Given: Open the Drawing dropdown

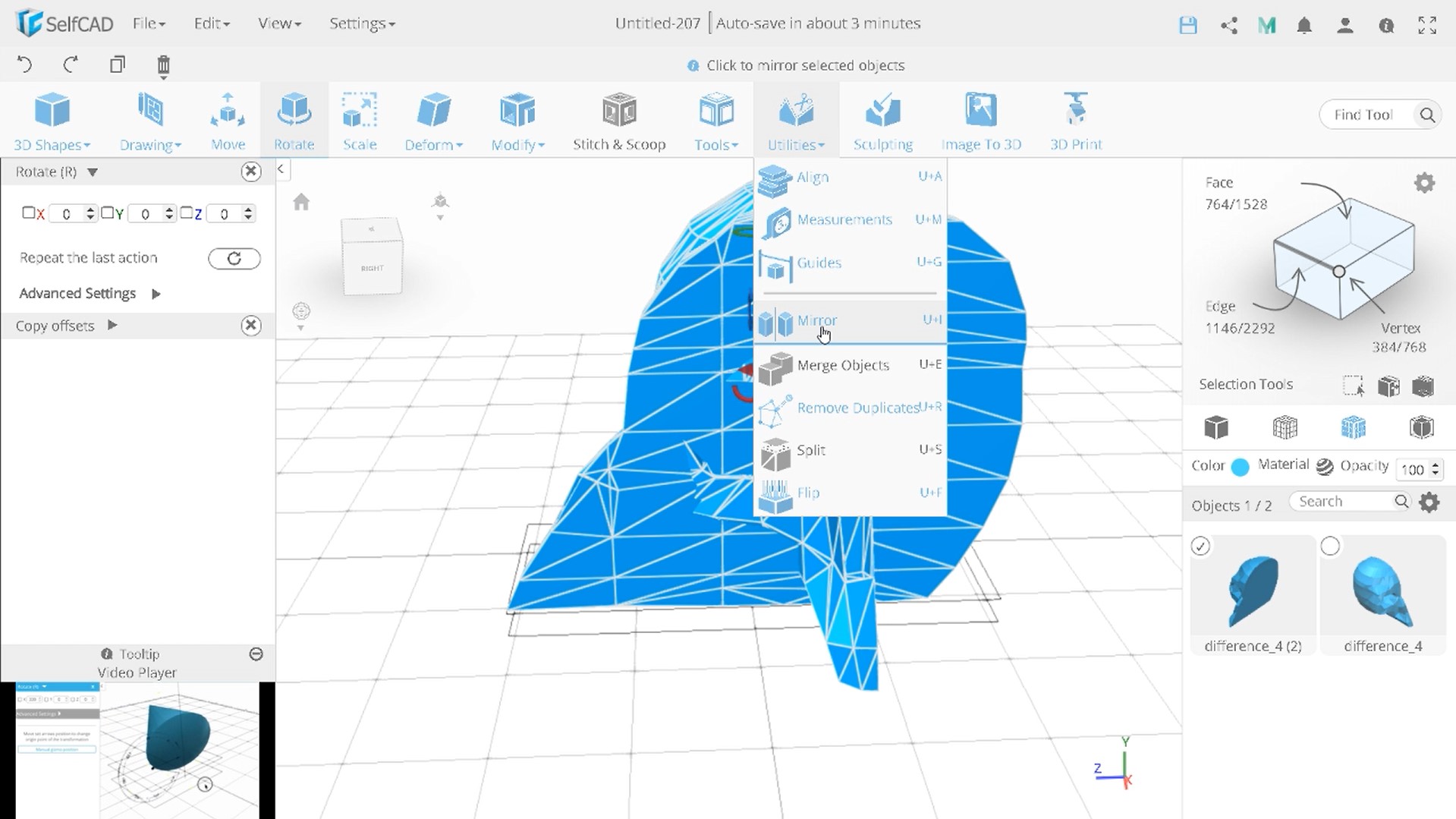Looking at the screenshot, I should click(150, 121).
